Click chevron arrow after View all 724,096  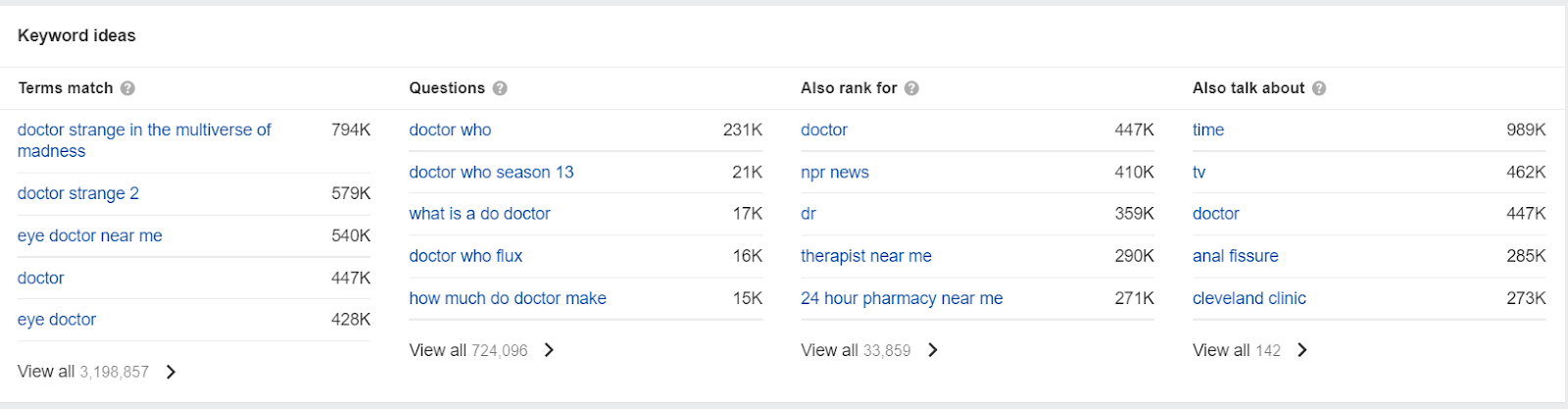click(x=549, y=350)
